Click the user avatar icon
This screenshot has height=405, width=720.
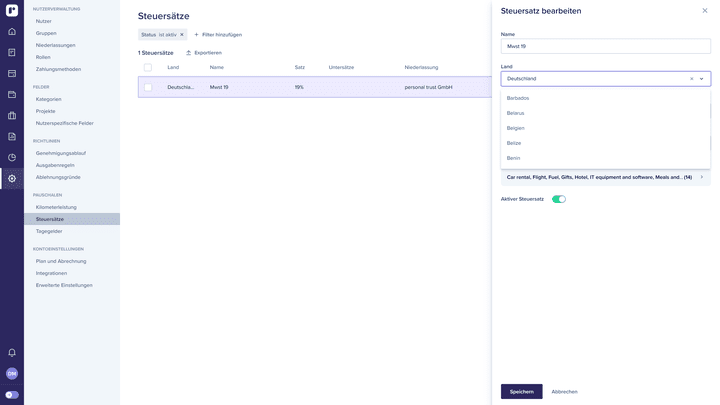click(12, 373)
